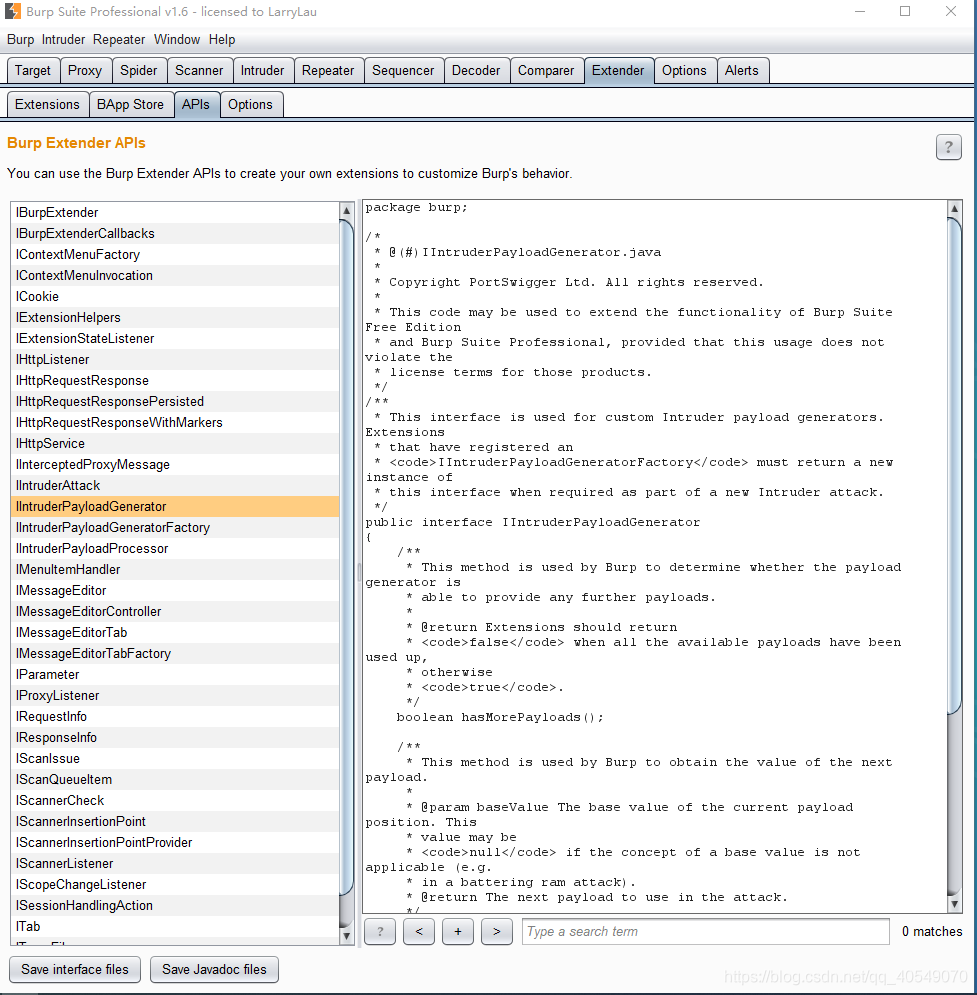Screen dimensions: 977x995
Task: Open the Window menu
Action: [x=177, y=39]
